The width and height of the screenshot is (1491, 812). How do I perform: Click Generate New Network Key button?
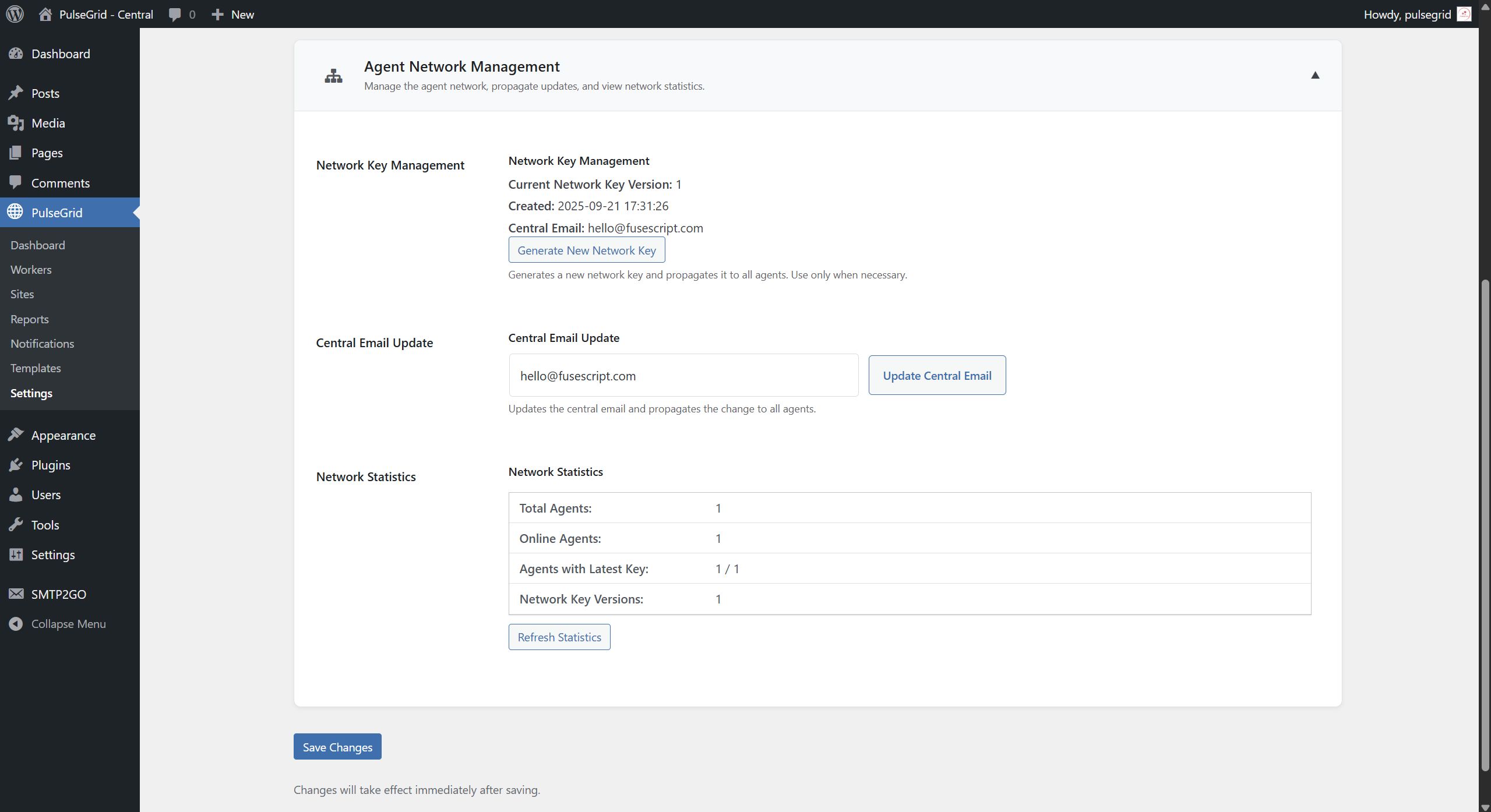click(586, 250)
